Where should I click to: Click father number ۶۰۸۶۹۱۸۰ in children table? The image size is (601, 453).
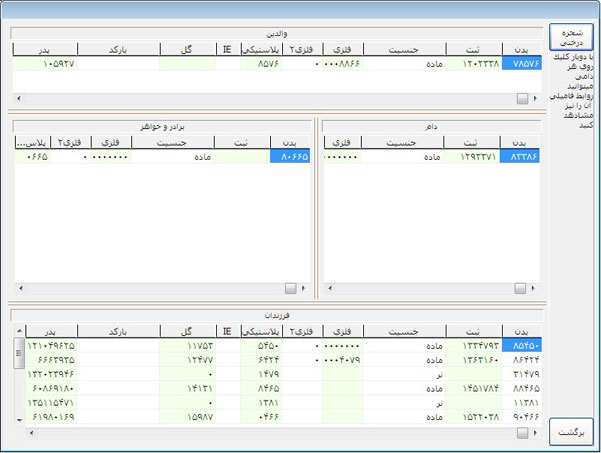51,388
